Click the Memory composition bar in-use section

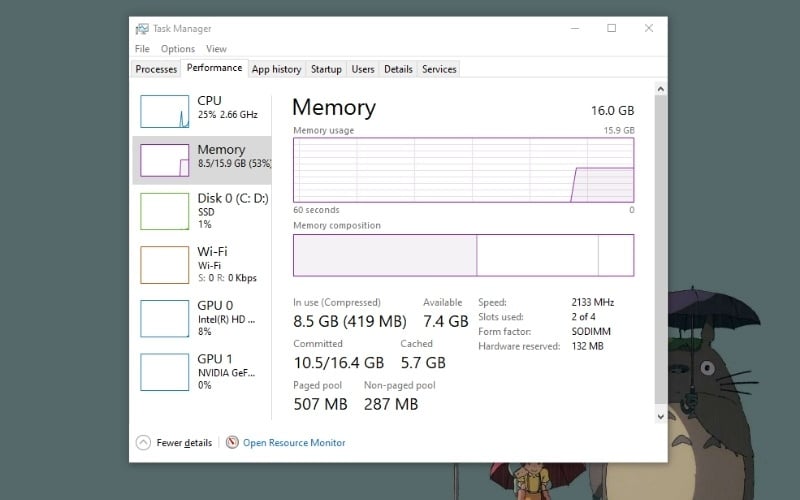coord(385,255)
